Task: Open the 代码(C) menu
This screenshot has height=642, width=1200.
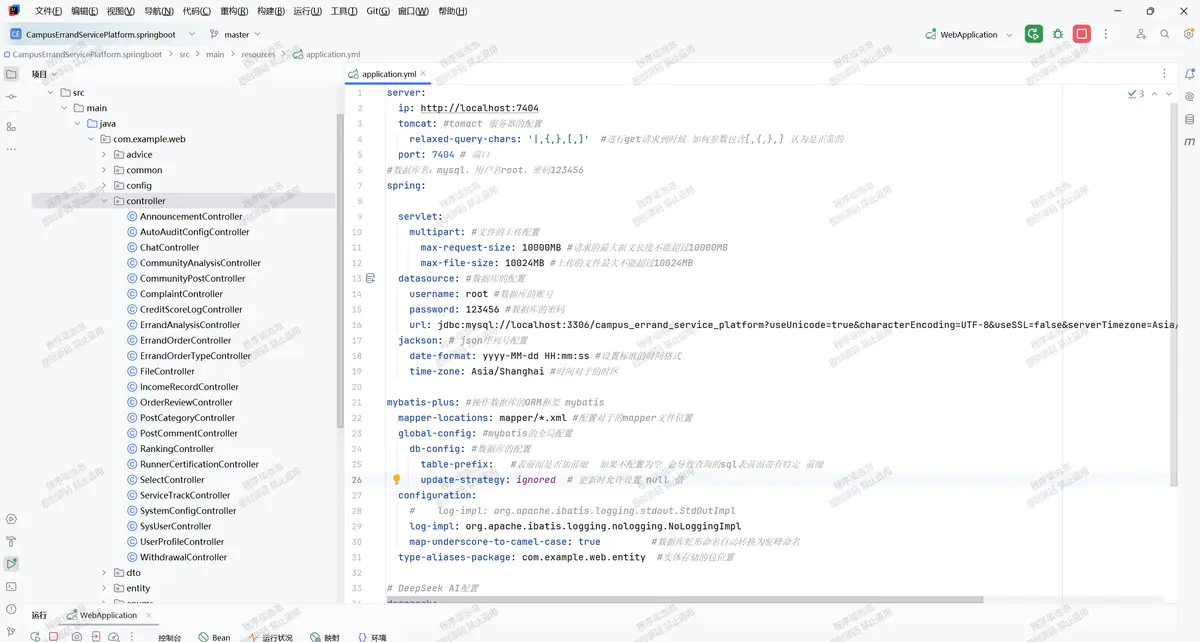Action: pos(197,11)
